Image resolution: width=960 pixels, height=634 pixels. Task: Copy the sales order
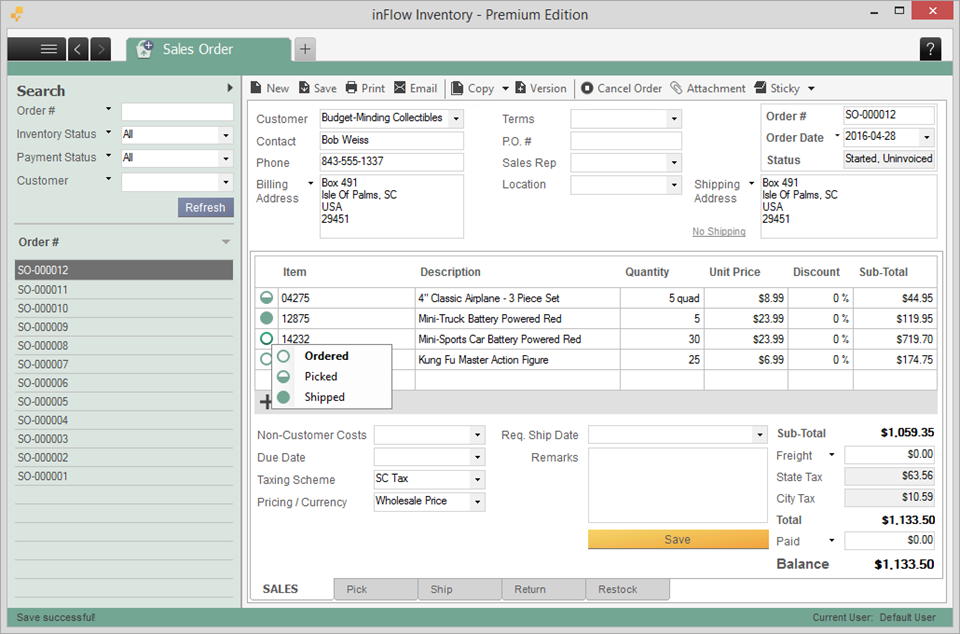473,88
